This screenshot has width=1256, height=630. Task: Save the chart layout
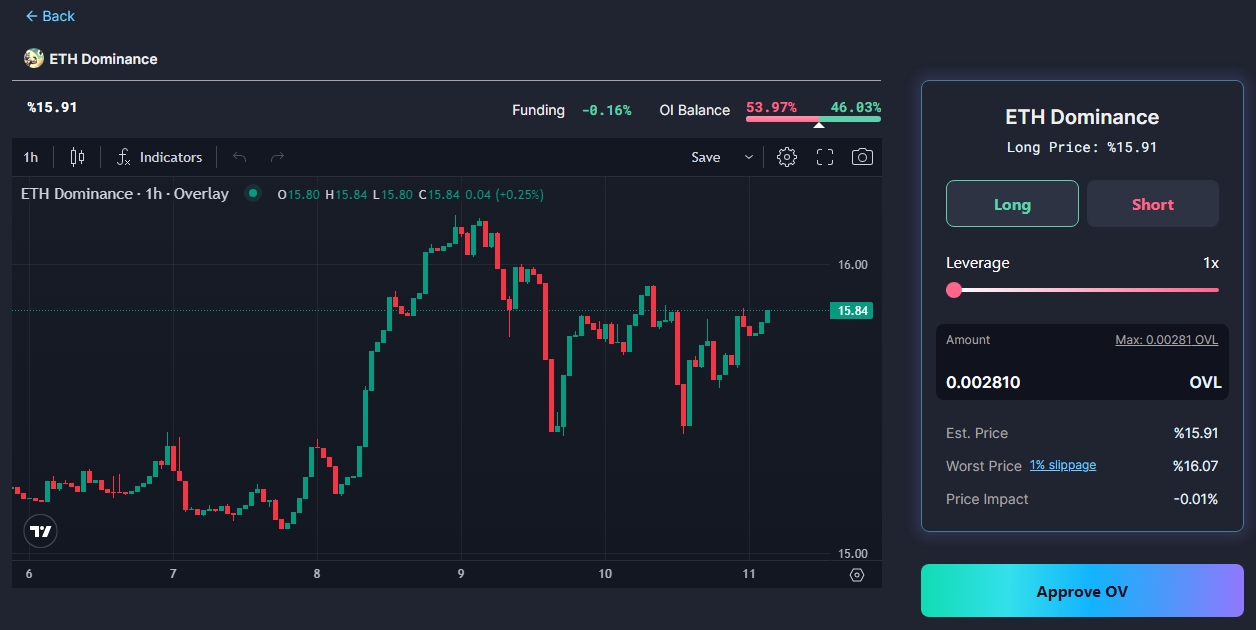click(706, 157)
